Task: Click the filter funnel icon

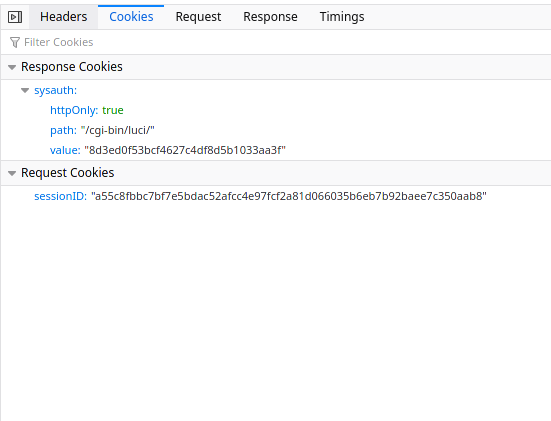Action: 15,43
